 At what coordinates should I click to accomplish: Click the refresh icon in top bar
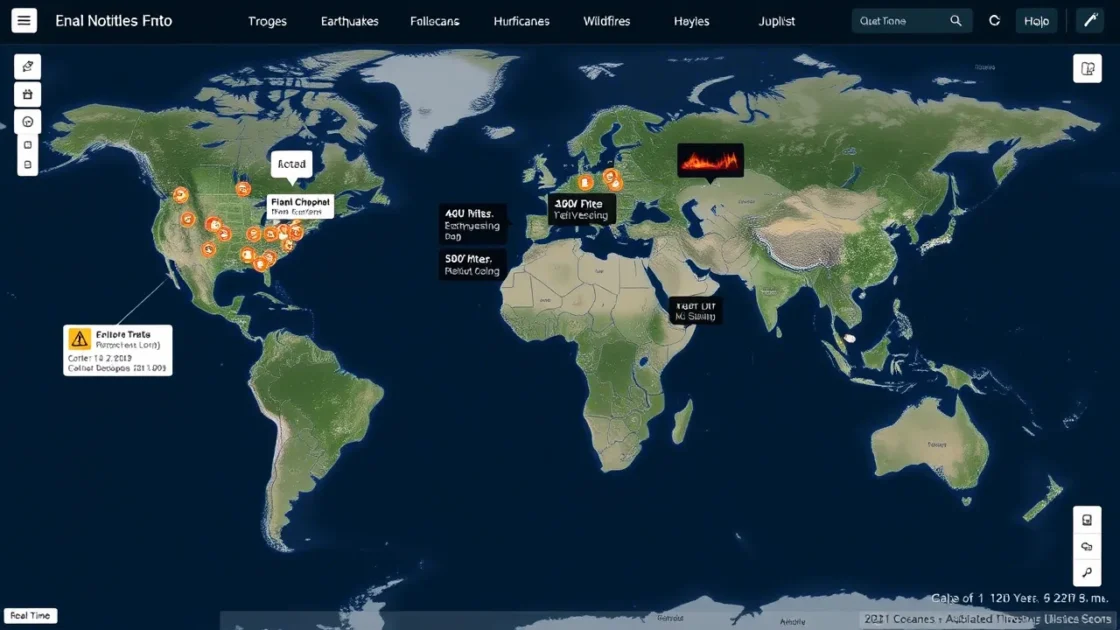point(994,21)
